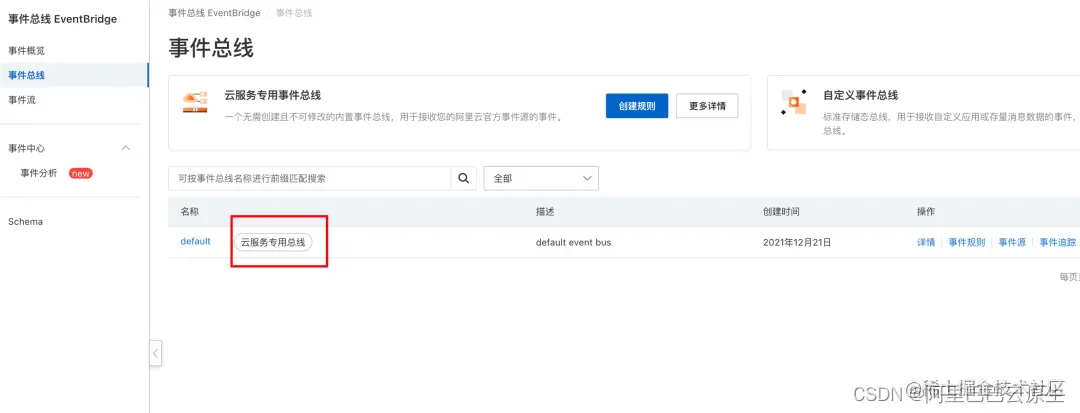Screen dimensions: 1080x413
Task: Open the 全部 filter dropdown
Action: 541,178
